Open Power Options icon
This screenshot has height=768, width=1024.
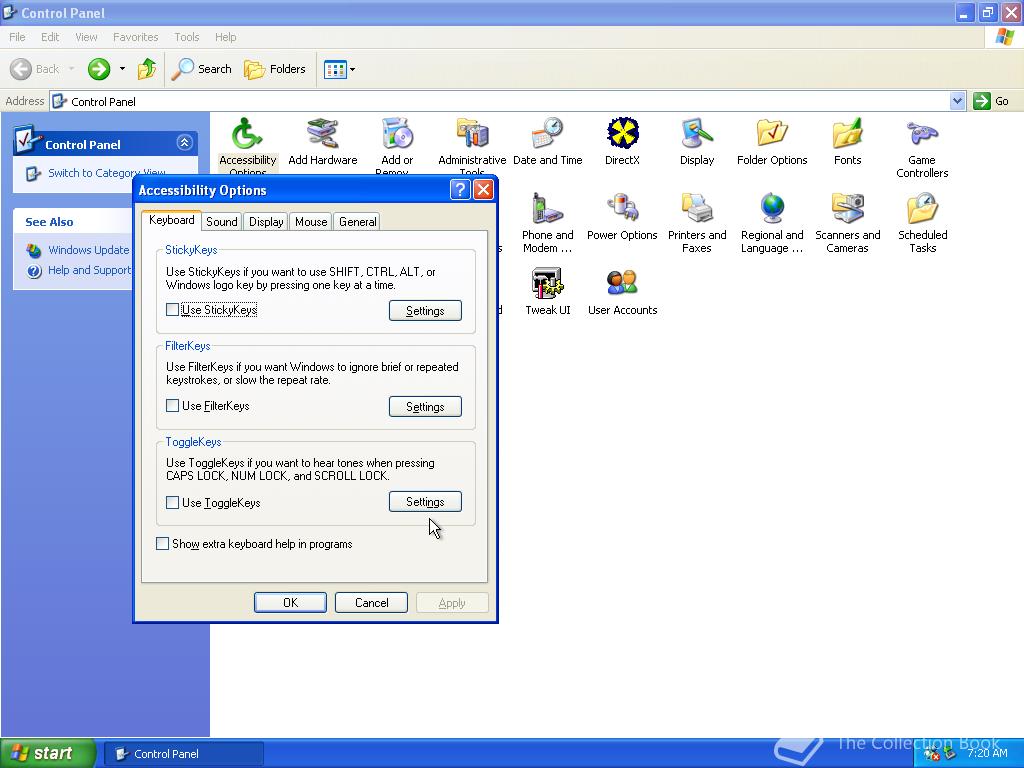click(622, 217)
